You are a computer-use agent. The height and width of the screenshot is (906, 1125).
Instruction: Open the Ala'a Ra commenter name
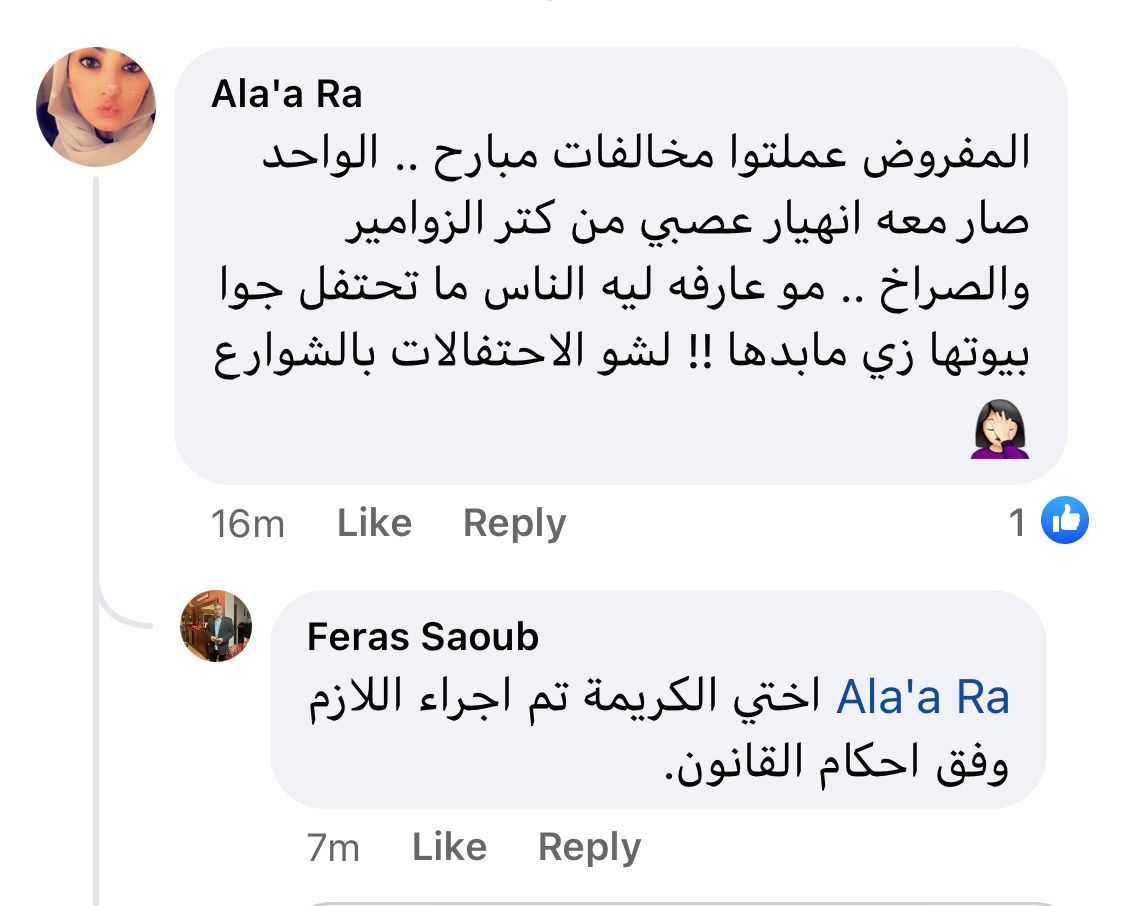point(286,94)
